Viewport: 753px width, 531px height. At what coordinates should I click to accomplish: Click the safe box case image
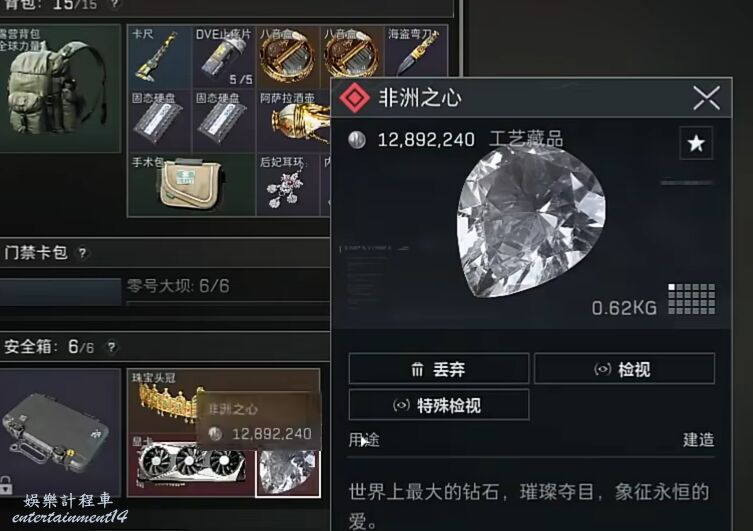pyautogui.click(x=59, y=432)
